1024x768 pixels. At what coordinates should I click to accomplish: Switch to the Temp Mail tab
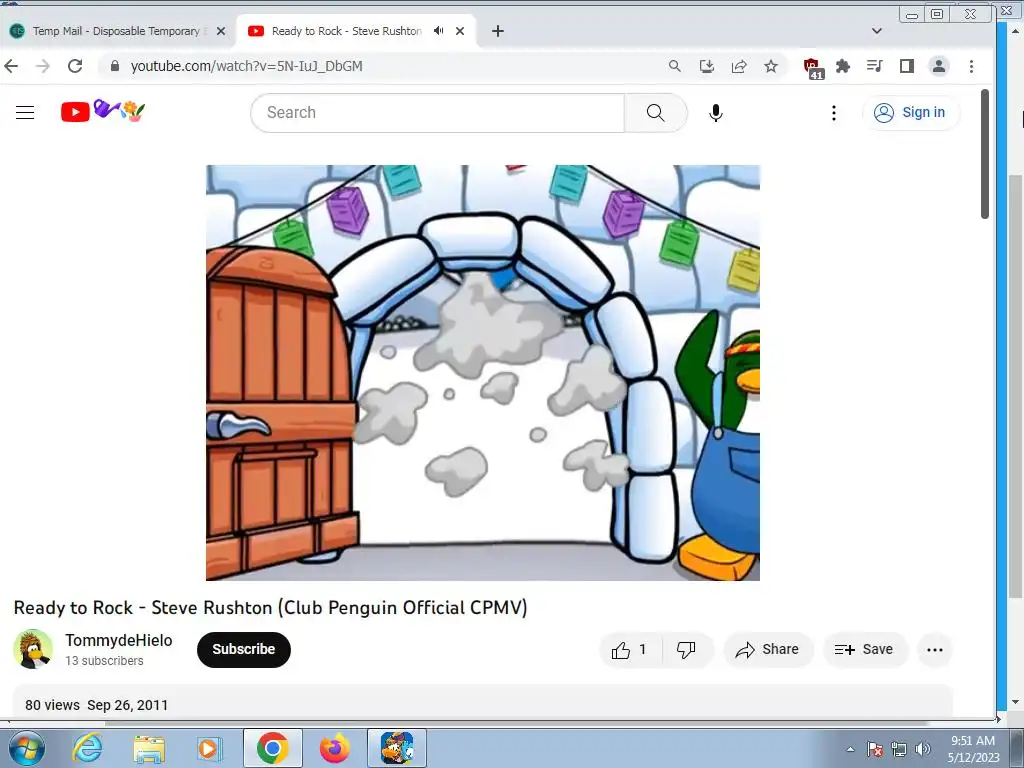[118, 31]
